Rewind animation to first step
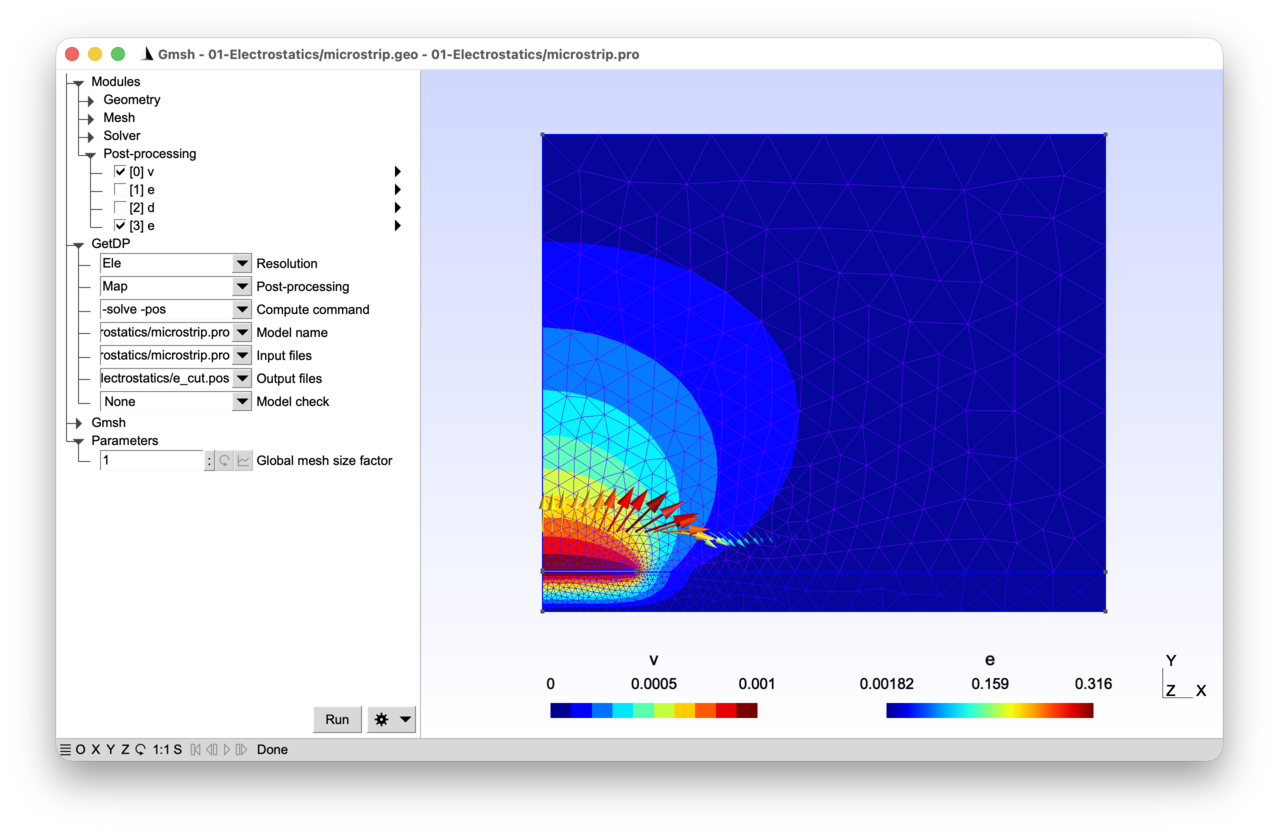Viewport: 1279px width, 835px height. pyautogui.click(x=196, y=749)
